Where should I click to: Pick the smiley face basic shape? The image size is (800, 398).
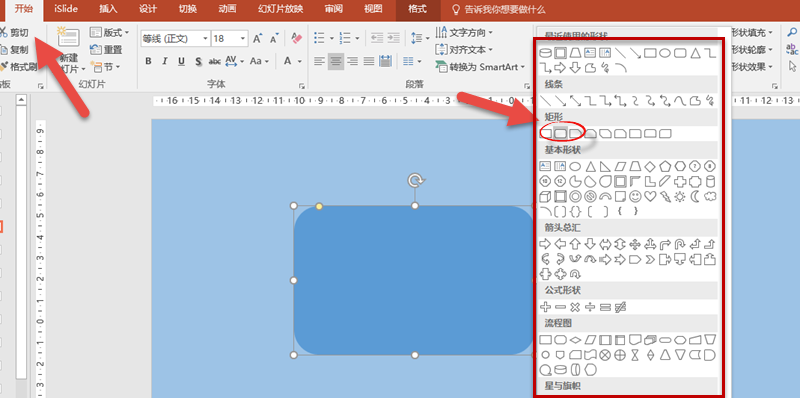coord(635,196)
